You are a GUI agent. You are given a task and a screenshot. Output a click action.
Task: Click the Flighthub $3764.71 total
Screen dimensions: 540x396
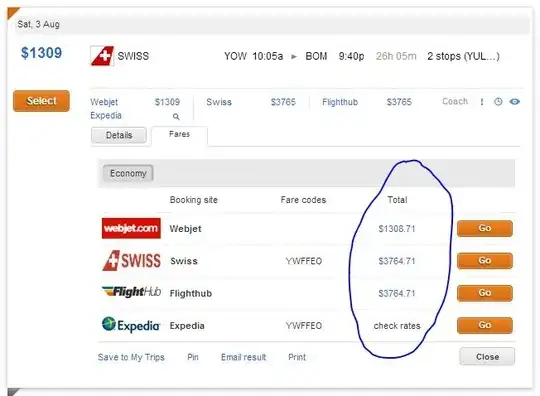point(397,293)
